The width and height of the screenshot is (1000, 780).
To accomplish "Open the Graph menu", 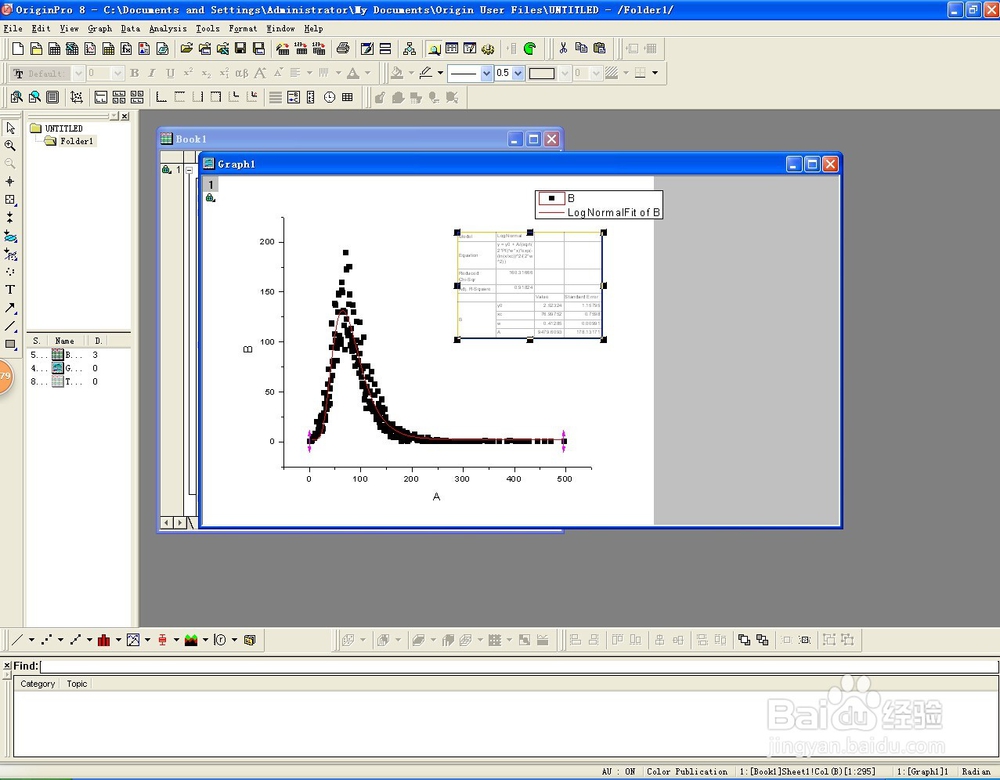I will point(99,29).
